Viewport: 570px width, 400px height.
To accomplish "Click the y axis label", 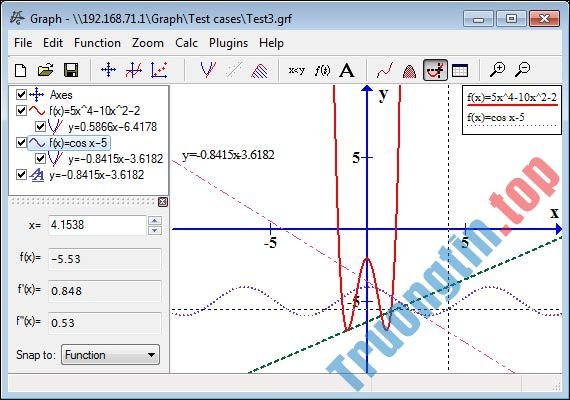I will [x=383, y=95].
